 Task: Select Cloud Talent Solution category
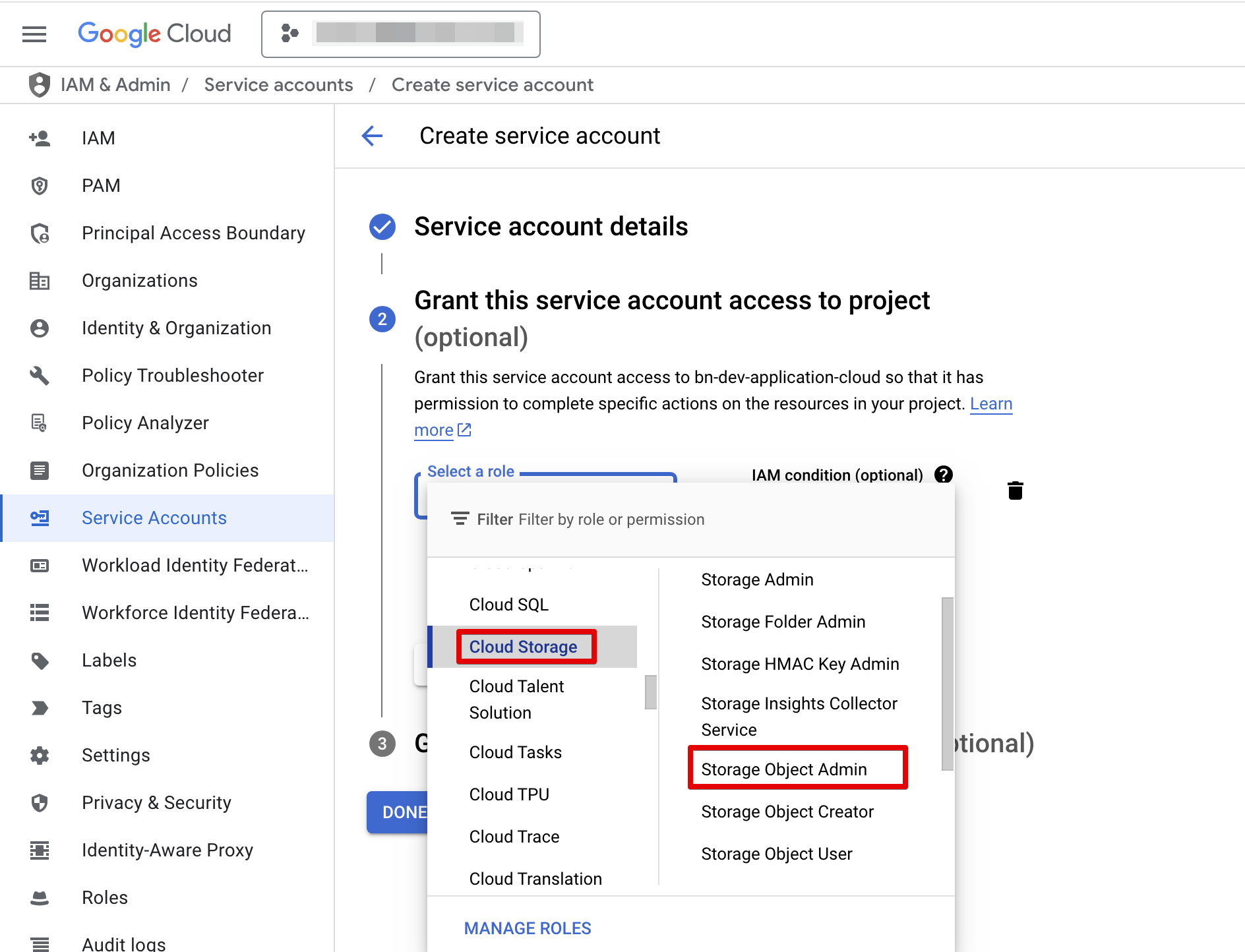(x=516, y=699)
